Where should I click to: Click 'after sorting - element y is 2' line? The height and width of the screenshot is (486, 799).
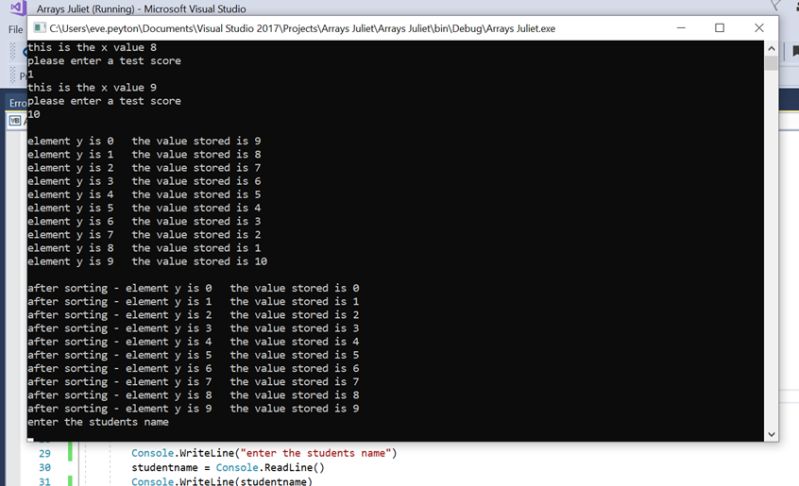[x=193, y=315]
